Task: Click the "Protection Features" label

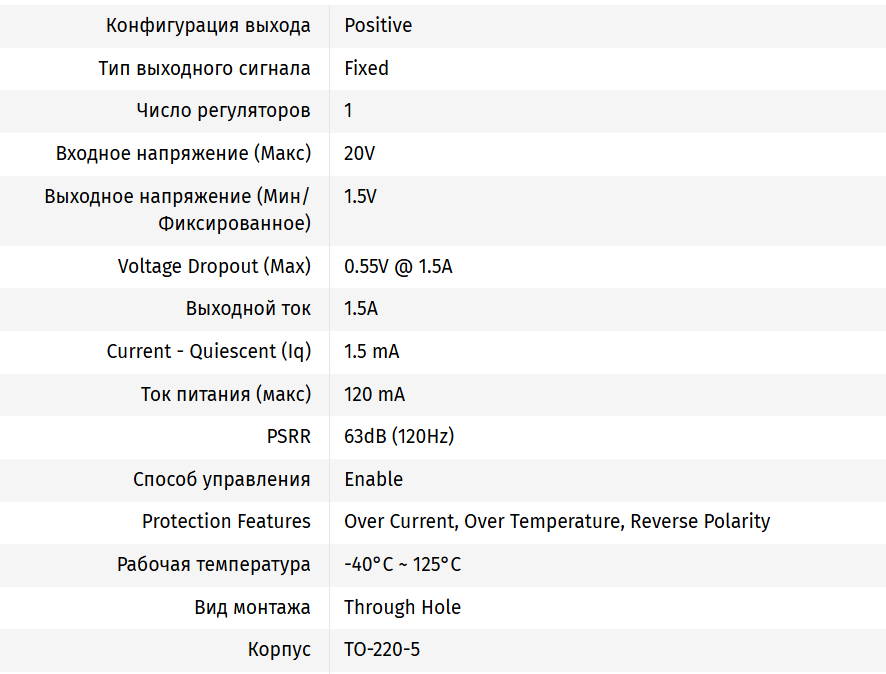Action: (226, 522)
